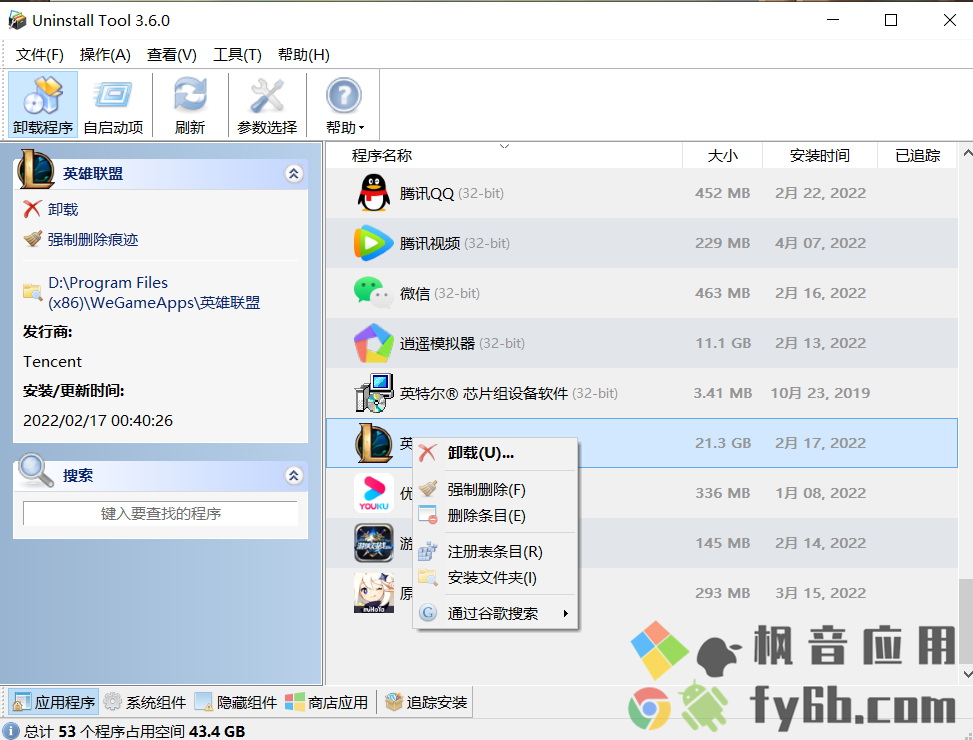Click the 卸载 link in the sidebar
The height and width of the screenshot is (740, 973).
click(x=63, y=210)
